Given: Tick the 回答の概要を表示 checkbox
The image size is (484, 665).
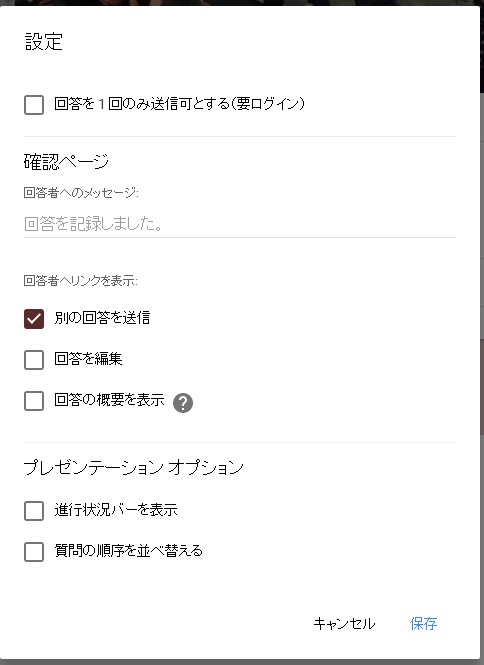Looking at the screenshot, I should pyautogui.click(x=34, y=401).
